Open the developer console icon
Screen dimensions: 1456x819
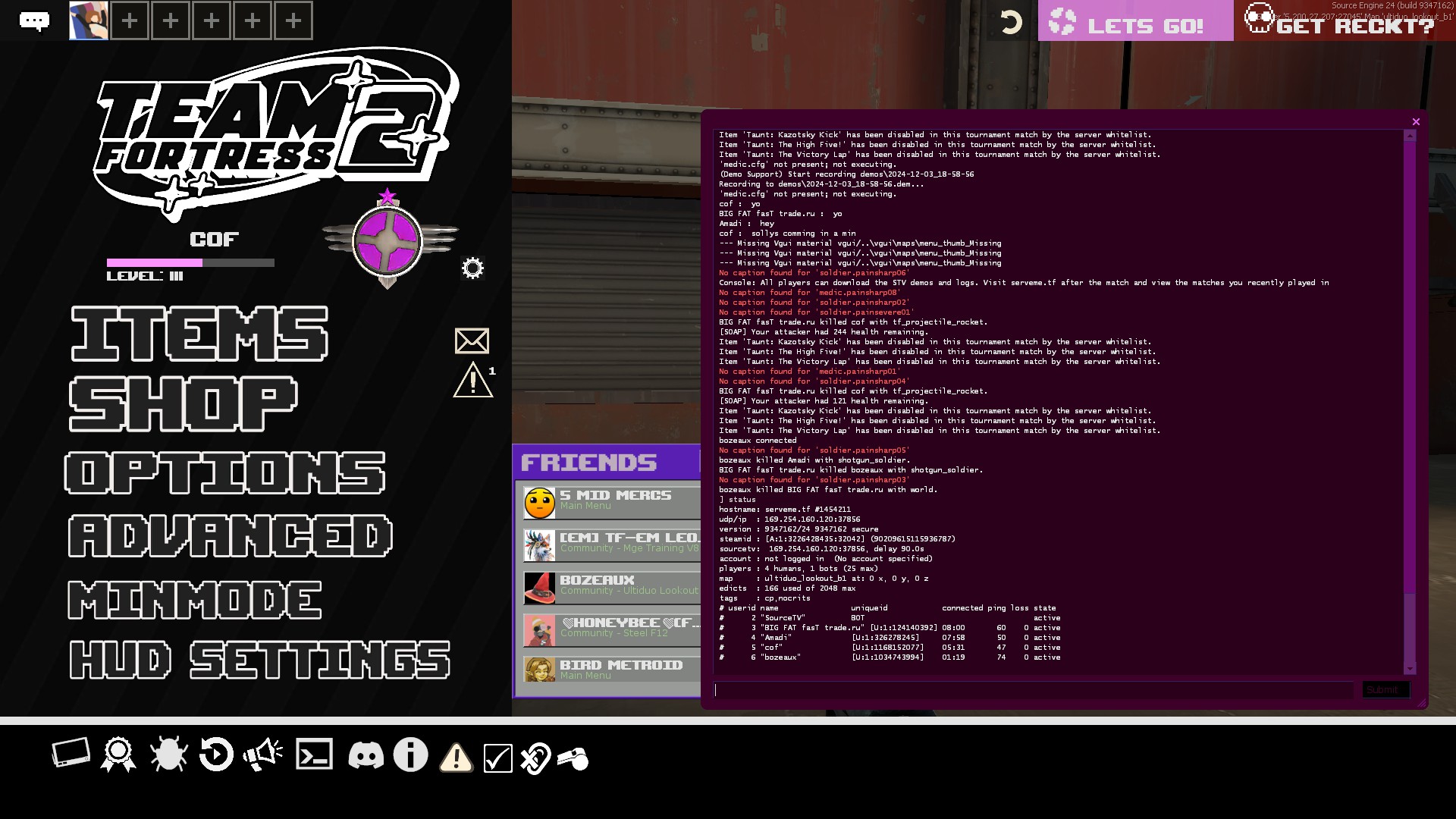click(314, 755)
